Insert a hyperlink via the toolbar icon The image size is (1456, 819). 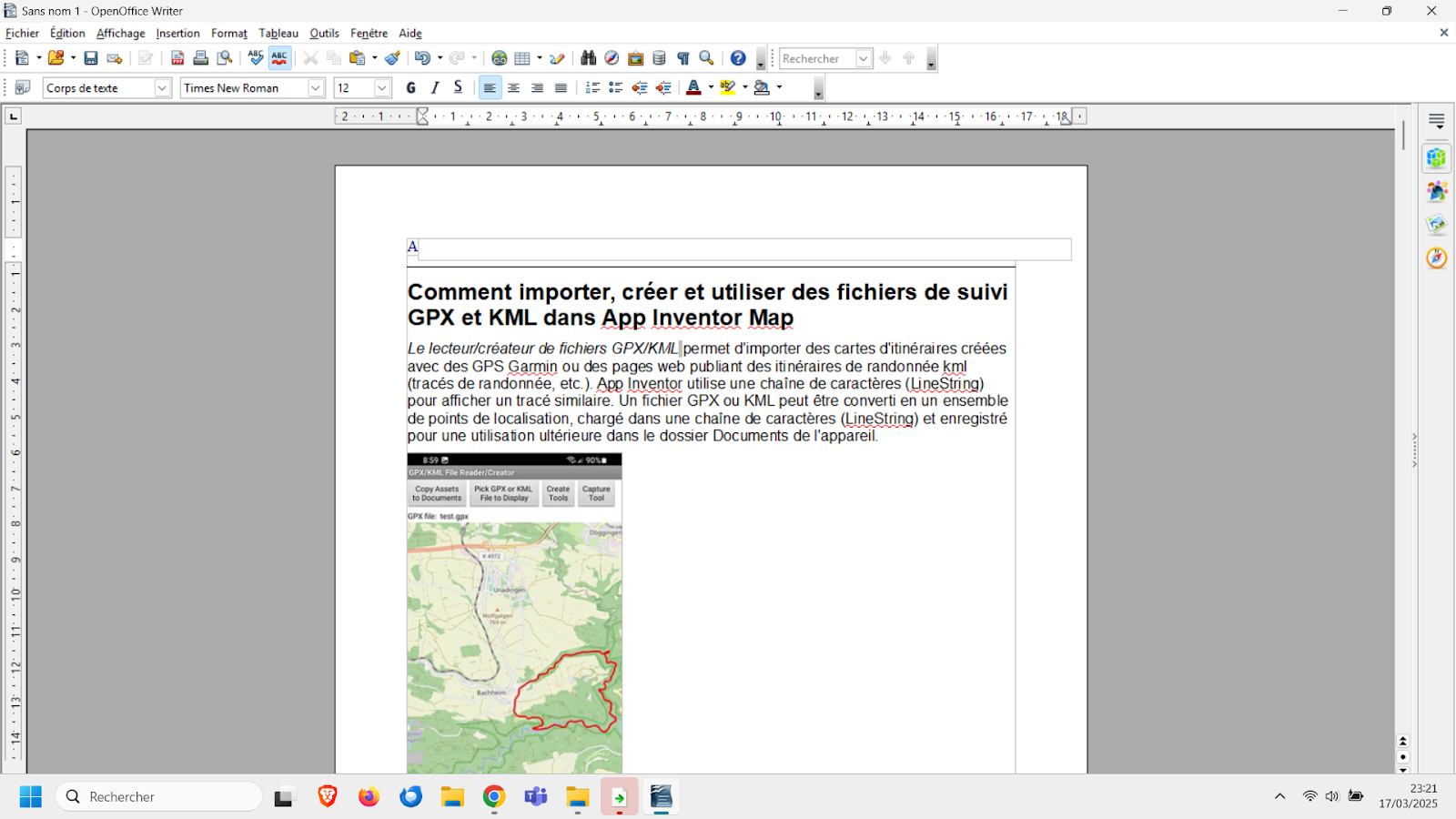point(499,58)
